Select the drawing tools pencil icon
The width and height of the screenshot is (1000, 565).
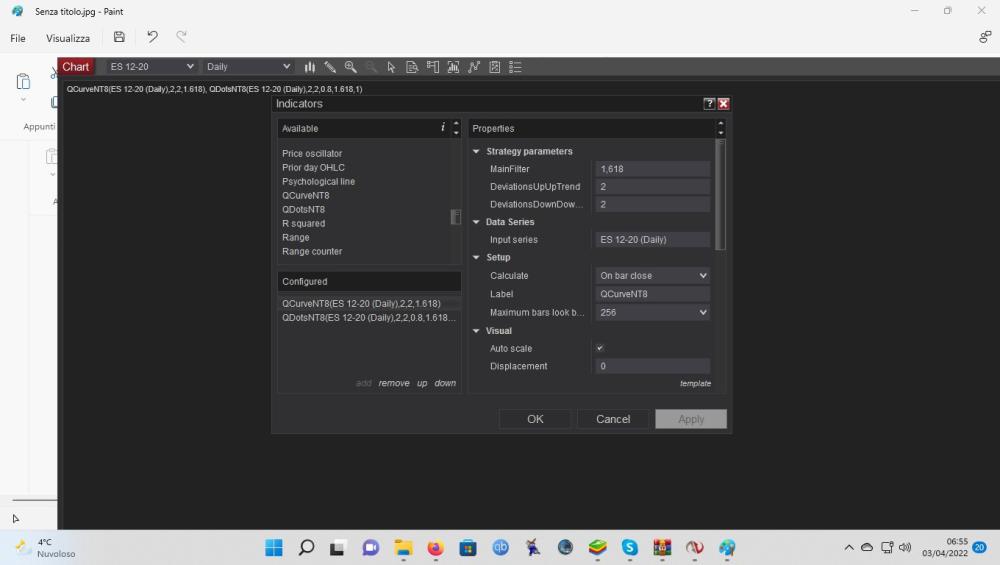click(330, 67)
